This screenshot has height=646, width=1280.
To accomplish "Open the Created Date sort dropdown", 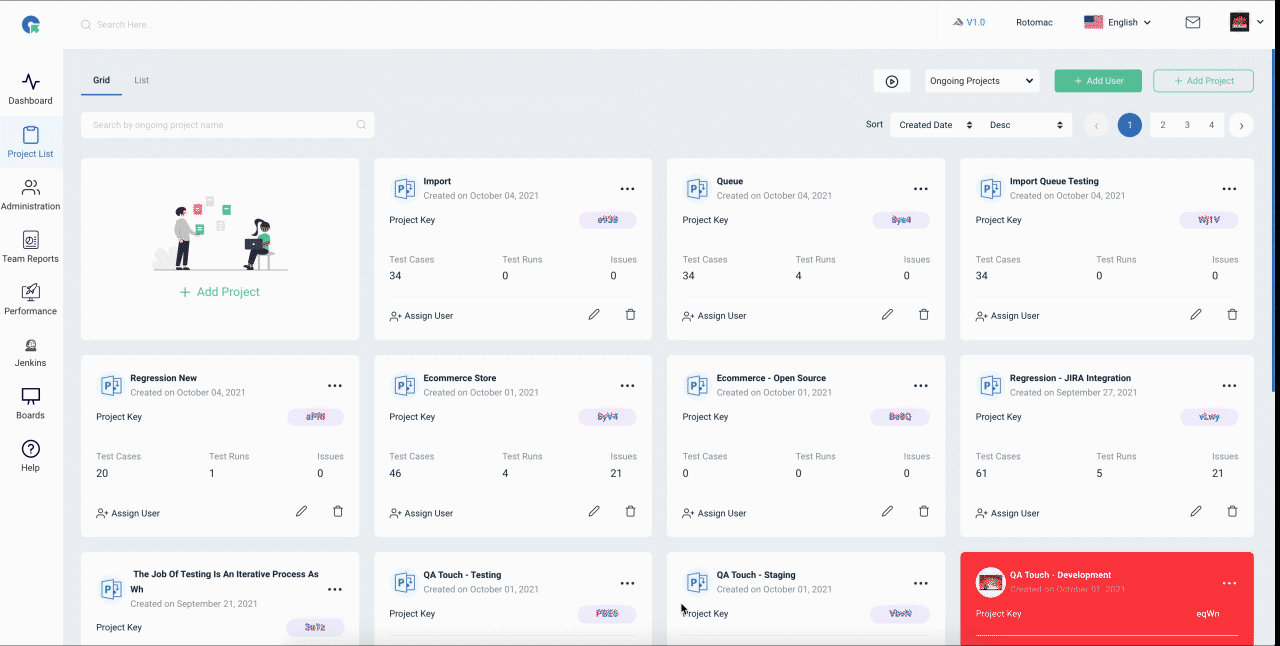I will [x=936, y=125].
